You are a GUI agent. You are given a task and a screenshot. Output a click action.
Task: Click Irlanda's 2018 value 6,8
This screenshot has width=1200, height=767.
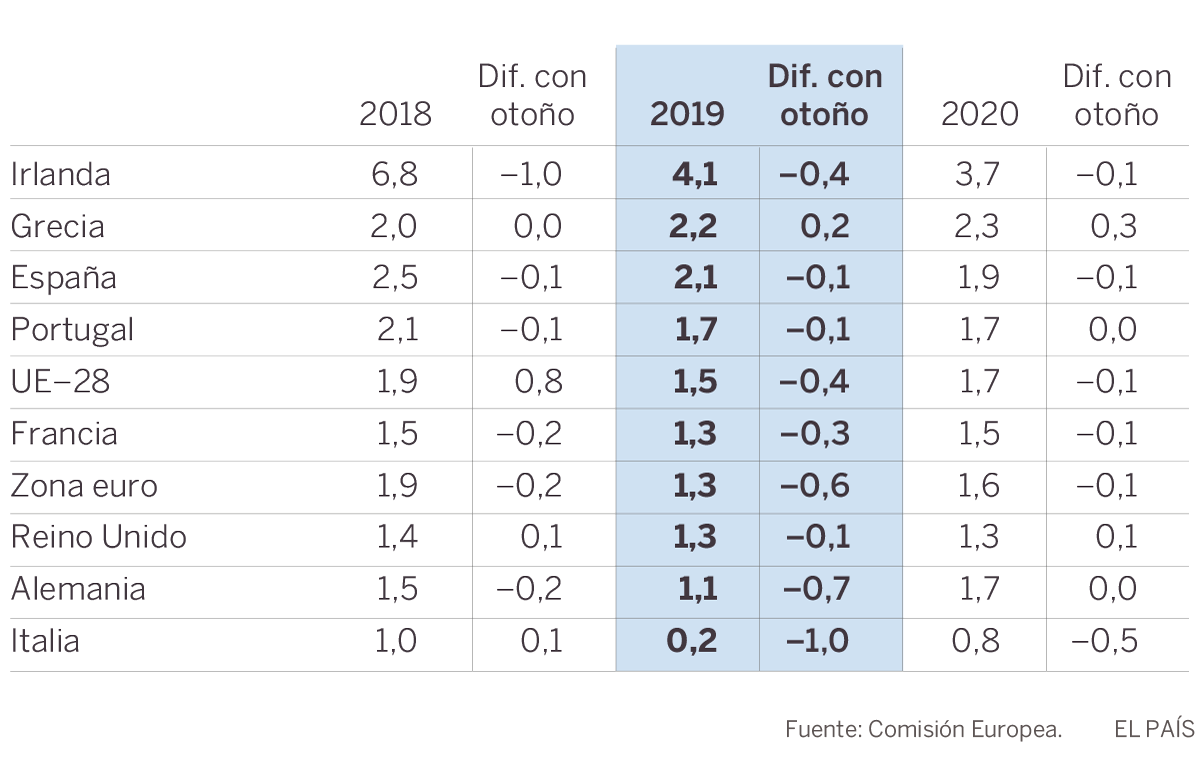click(394, 174)
